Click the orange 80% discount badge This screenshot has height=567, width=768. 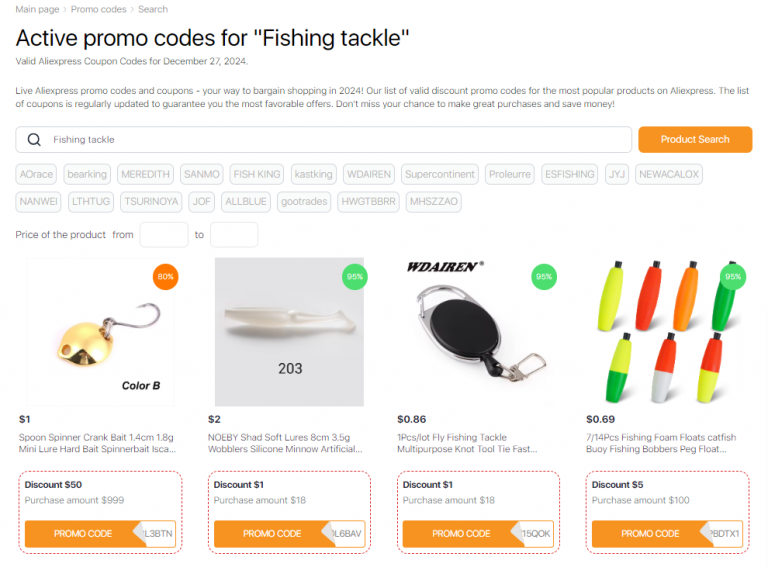tap(166, 277)
